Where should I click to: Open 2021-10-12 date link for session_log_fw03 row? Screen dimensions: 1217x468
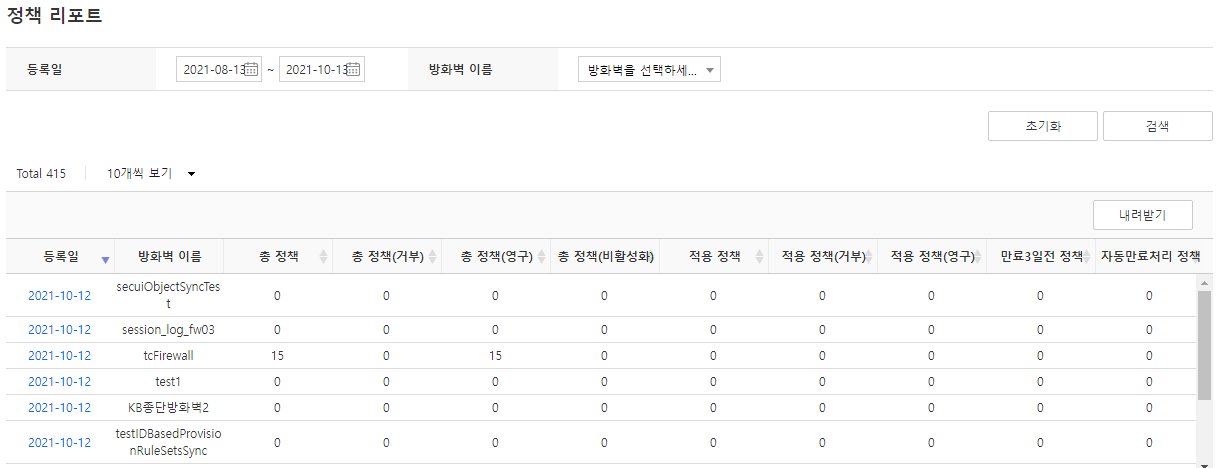click(x=59, y=330)
